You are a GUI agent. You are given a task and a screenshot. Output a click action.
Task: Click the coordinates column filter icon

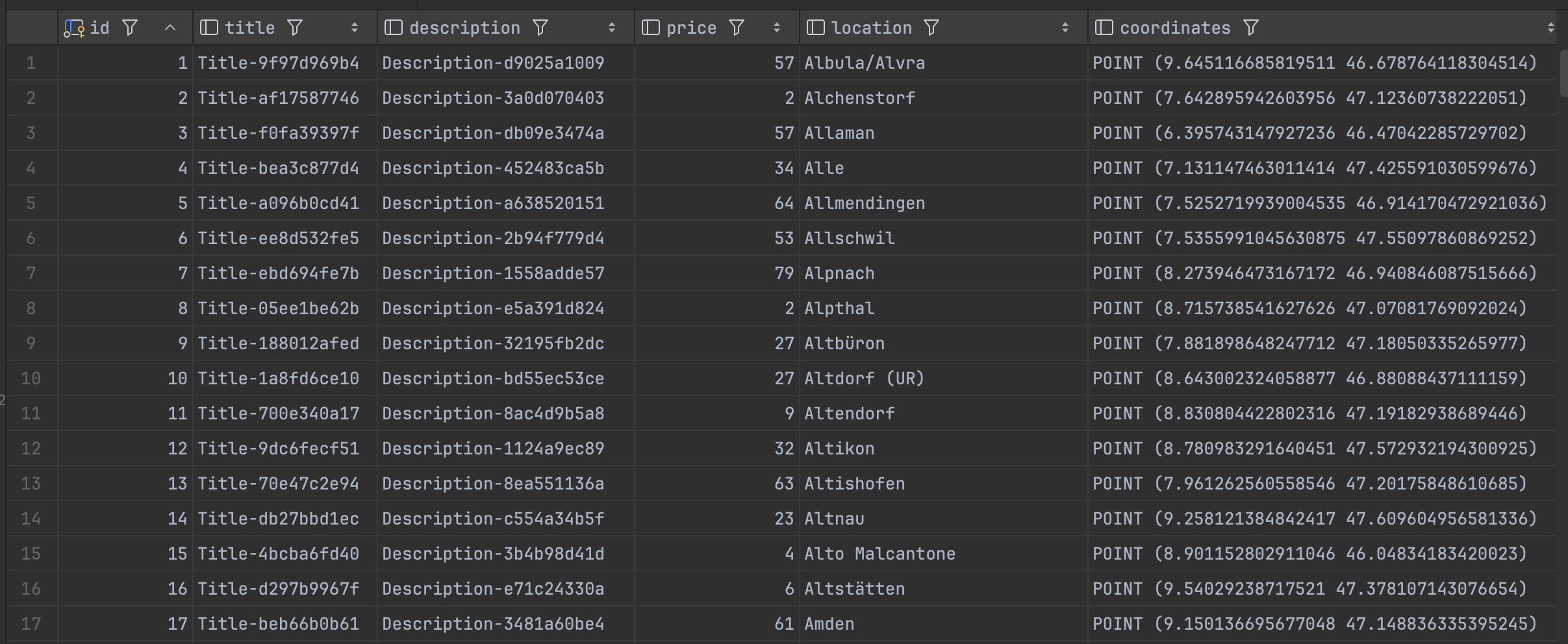point(1250,28)
